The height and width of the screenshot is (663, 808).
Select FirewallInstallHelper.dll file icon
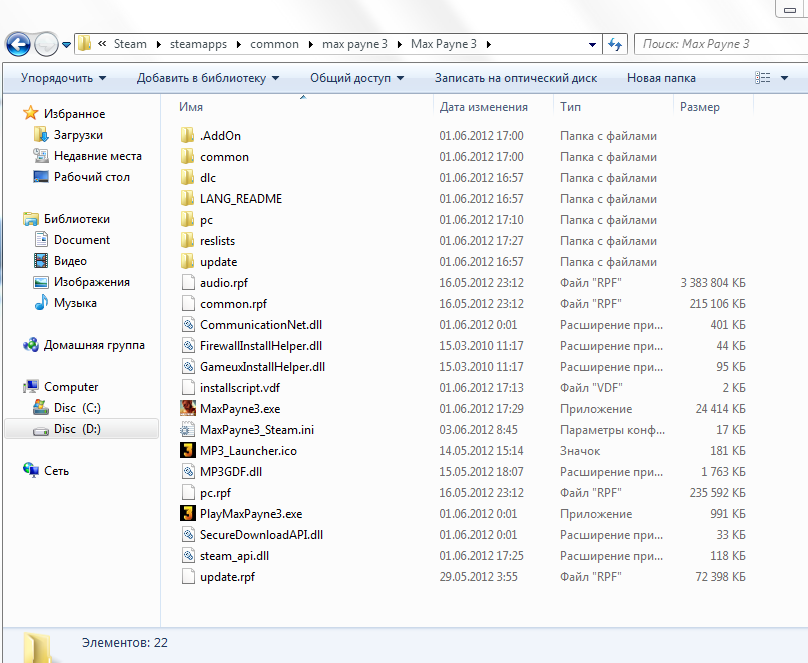pyautogui.click(x=188, y=346)
